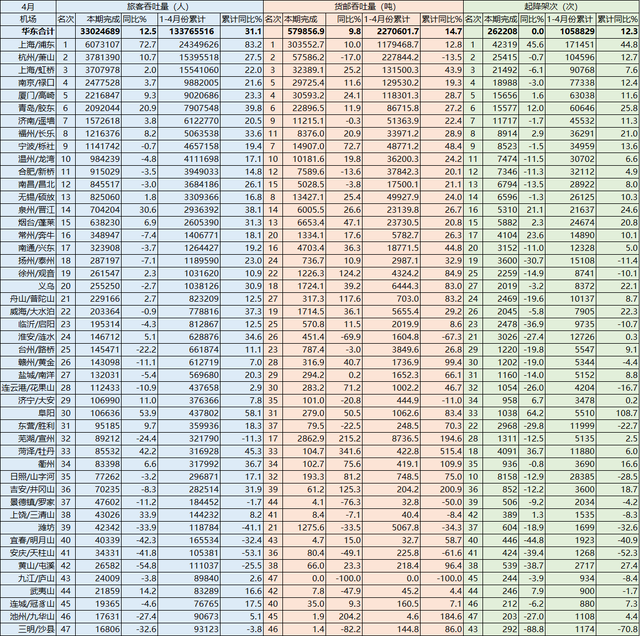This screenshot has height=636, width=640.
Task: Click the 华东合计 row label
Action: pyautogui.click(x=28, y=31)
